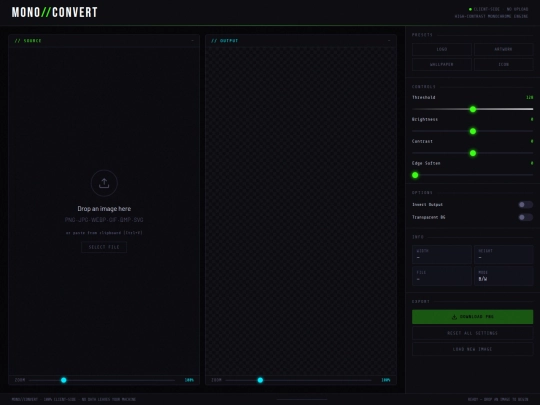Viewport: 540px width, 405px height.
Task: Click the Height info box
Action: [x=503, y=255]
